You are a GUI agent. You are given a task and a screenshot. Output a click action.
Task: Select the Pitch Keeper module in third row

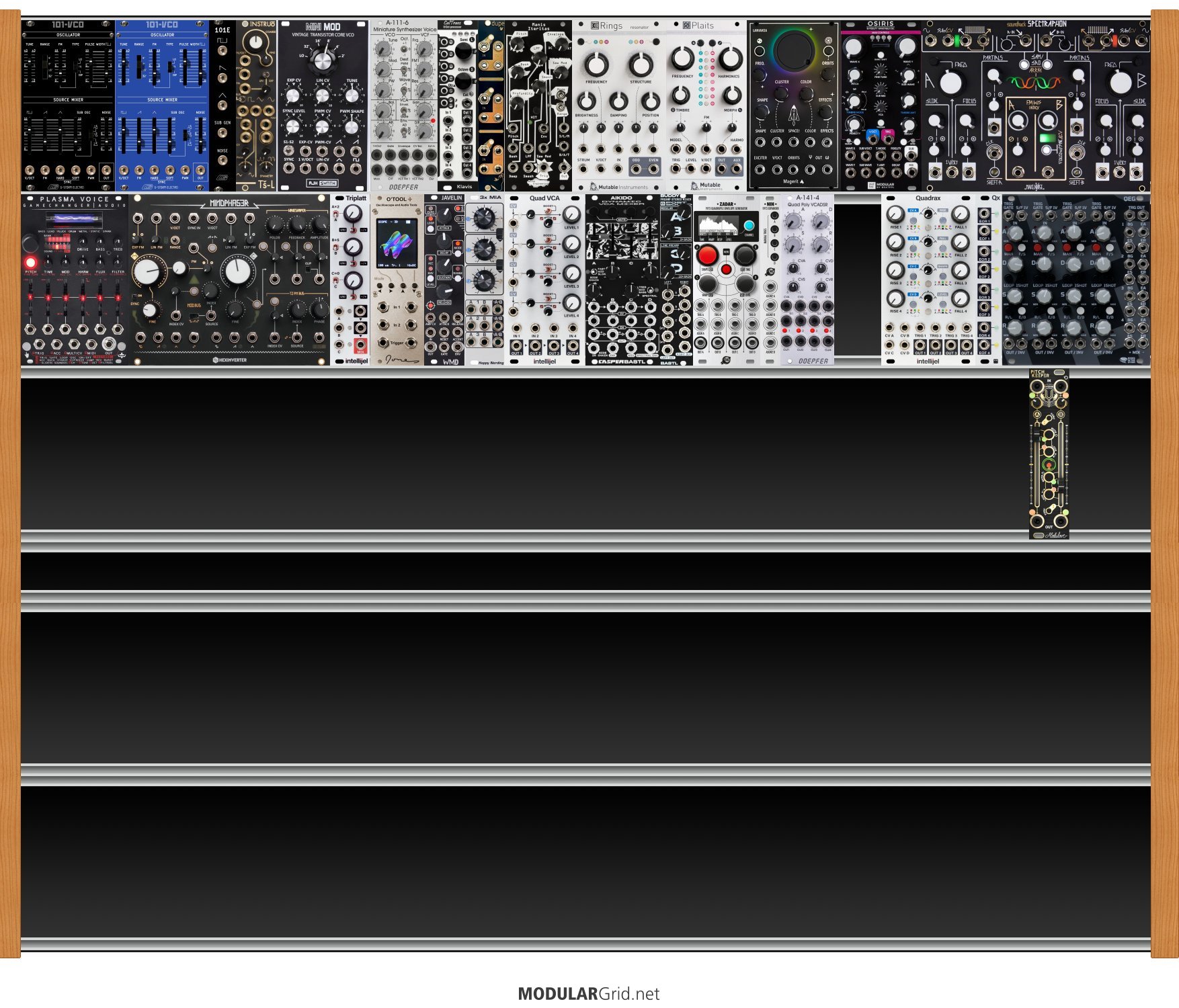(1049, 454)
